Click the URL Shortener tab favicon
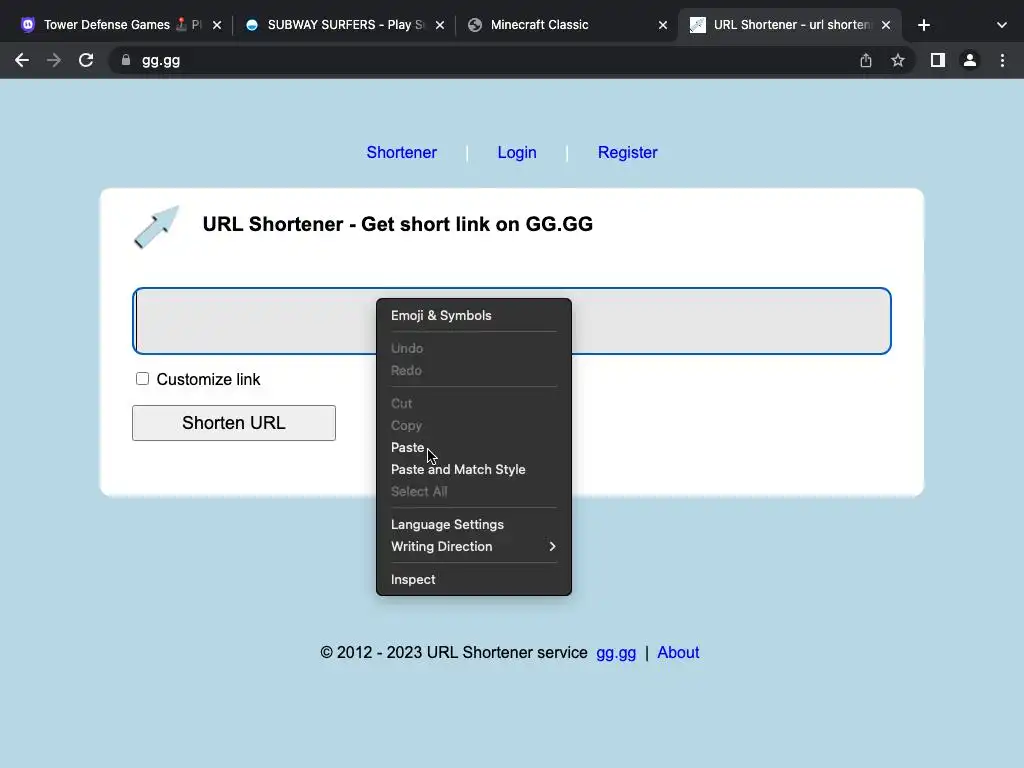Screen dimensions: 1024x768 (697, 25)
